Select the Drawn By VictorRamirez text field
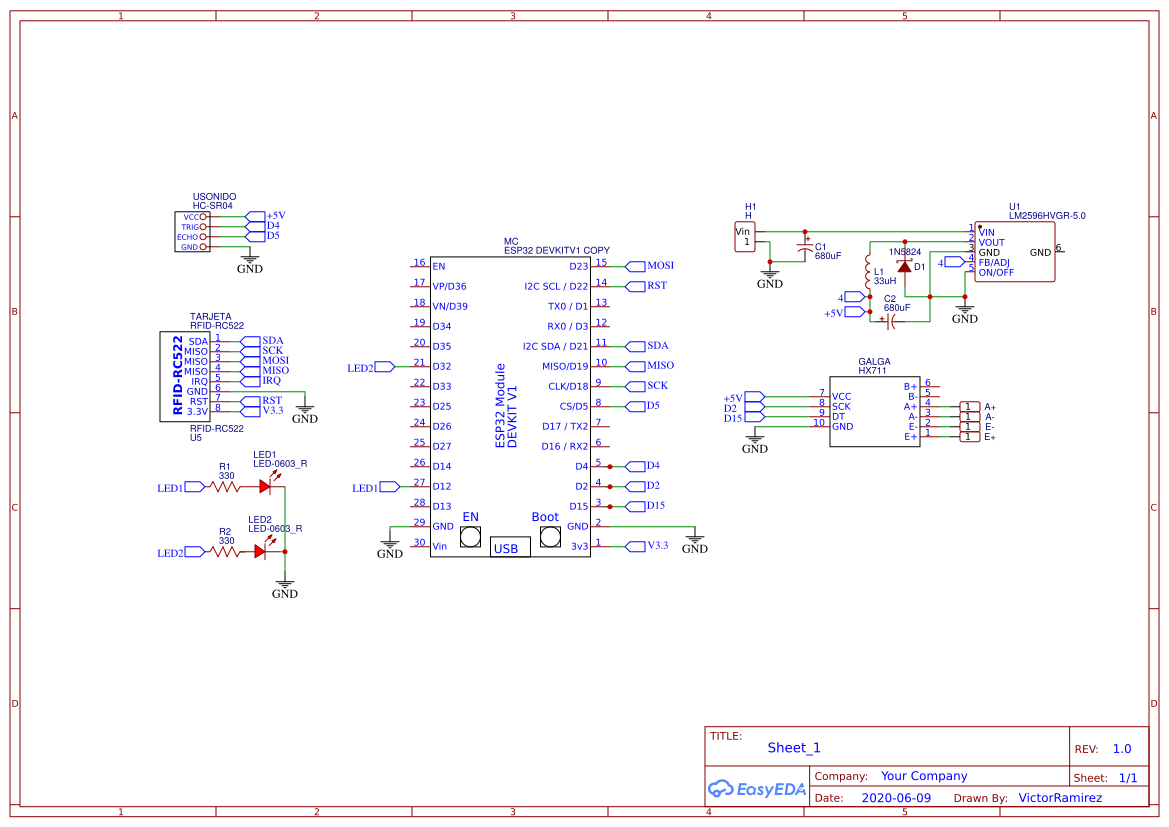 [x=1060, y=798]
